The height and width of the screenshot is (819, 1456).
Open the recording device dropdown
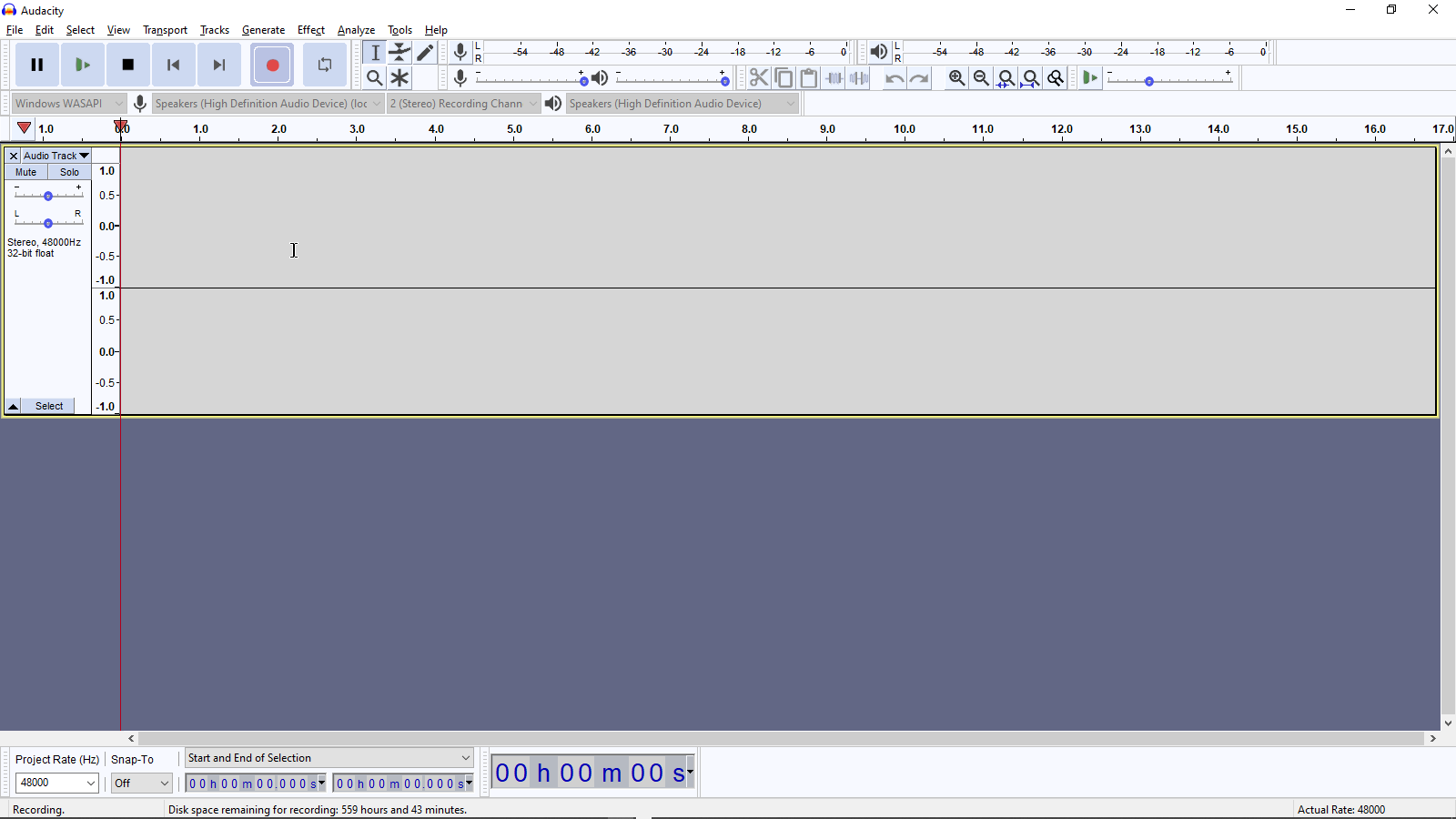[268, 104]
